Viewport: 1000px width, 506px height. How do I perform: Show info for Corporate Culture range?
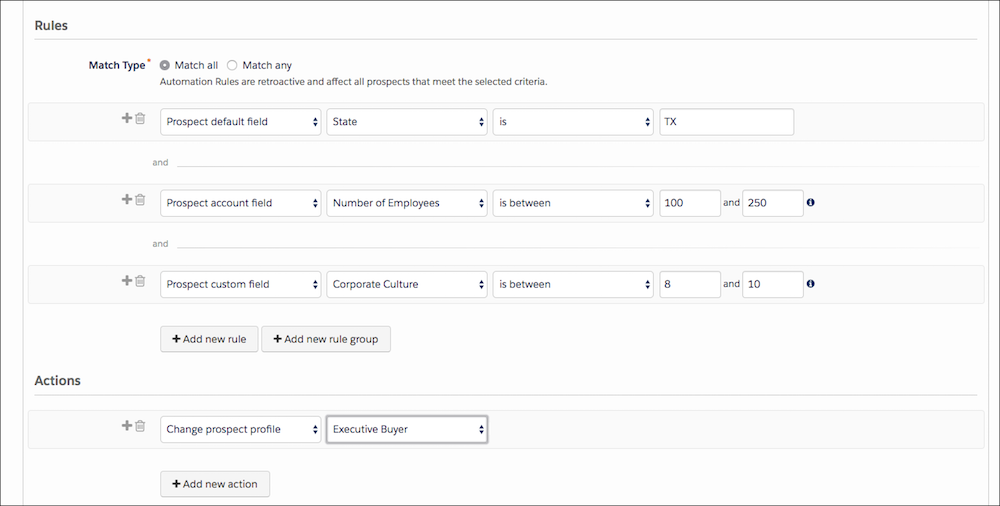(x=811, y=283)
